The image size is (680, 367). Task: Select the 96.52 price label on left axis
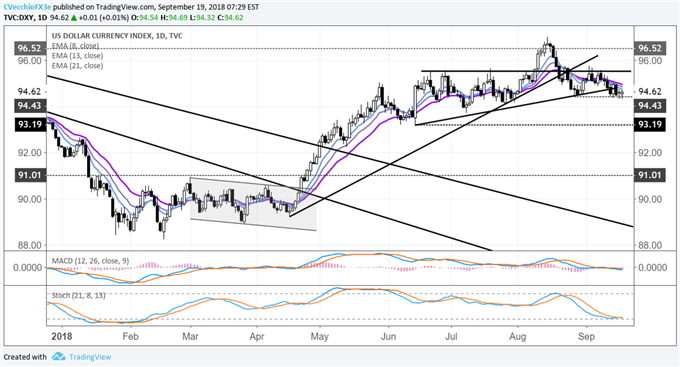click(30, 48)
